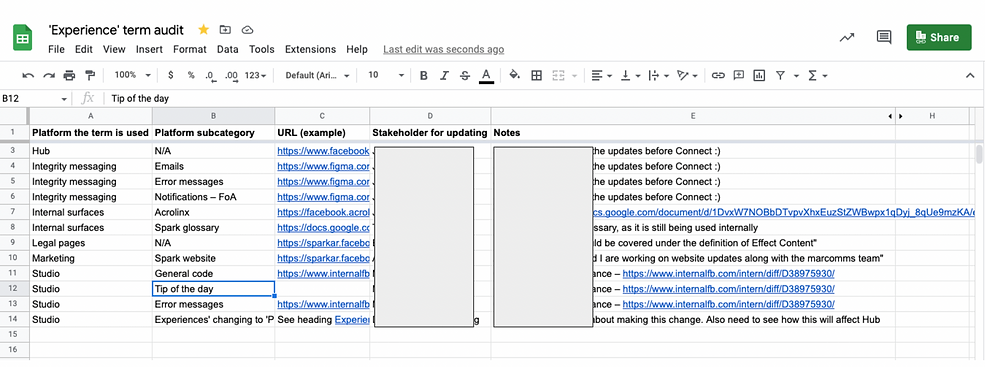Open the Extensions menu

[x=310, y=49]
